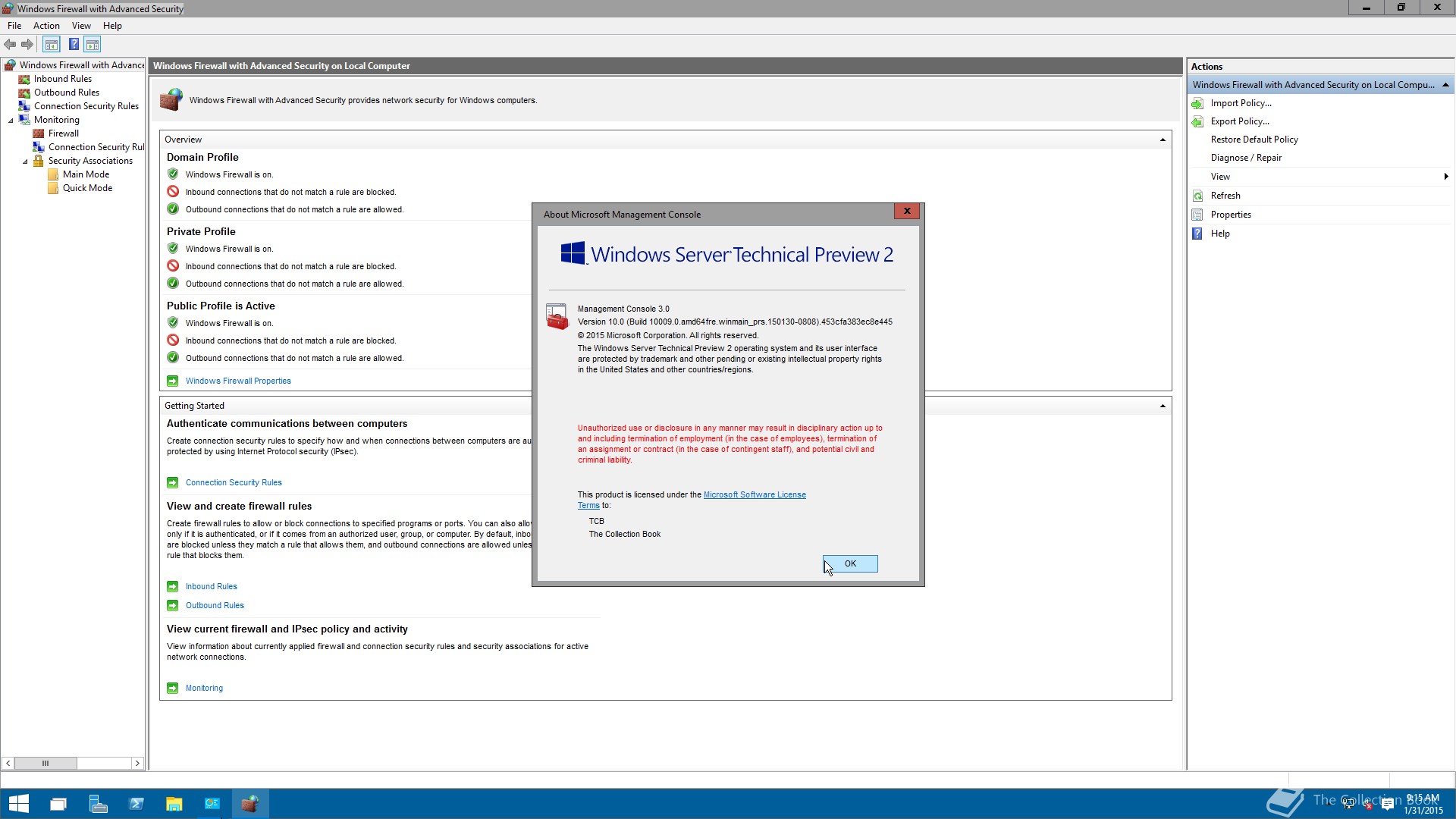1456x819 pixels.
Task: Click the Back arrow toolbar icon
Action: [10, 45]
